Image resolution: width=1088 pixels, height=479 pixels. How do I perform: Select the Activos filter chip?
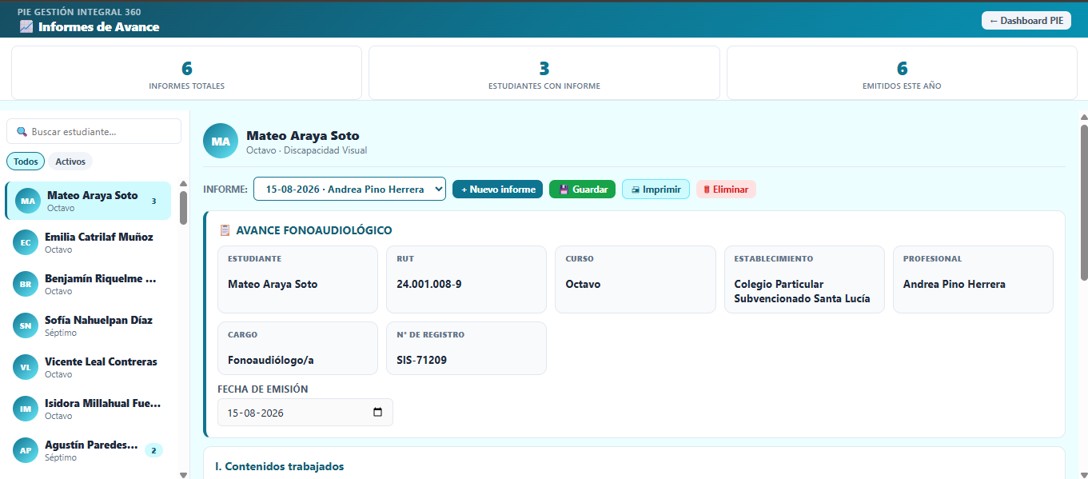70,161
